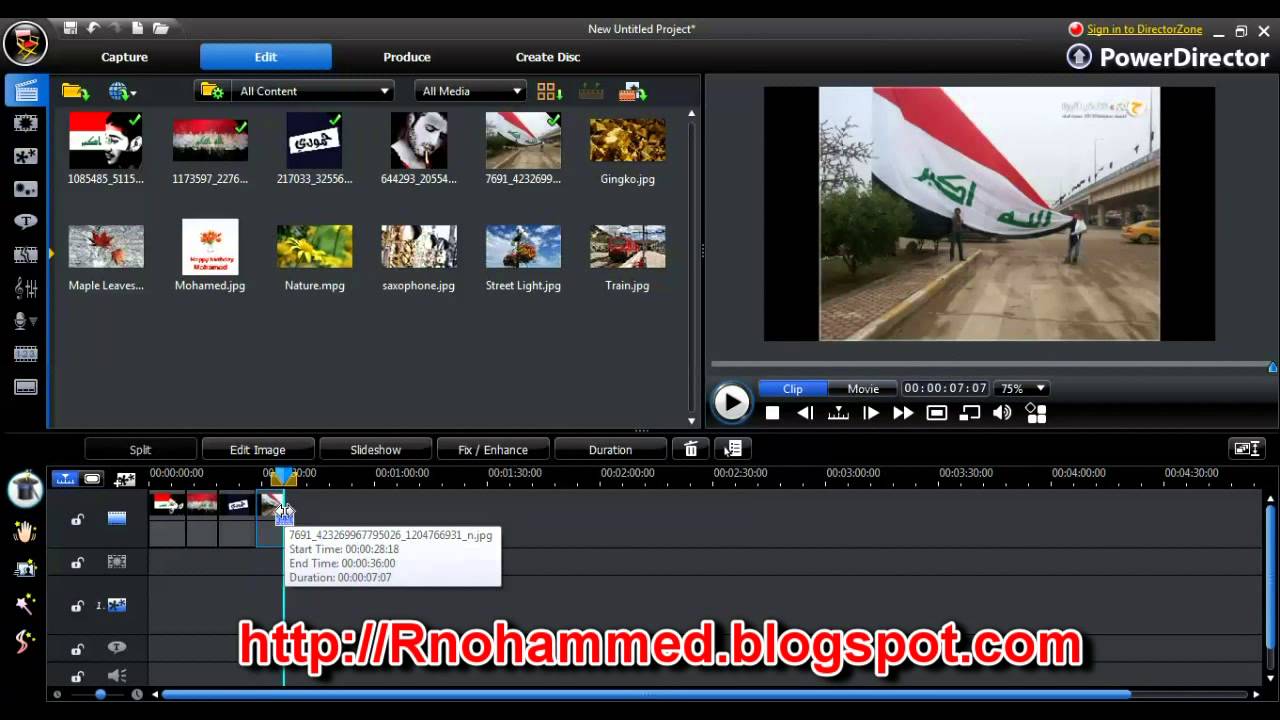Screen dimensions: 1280x720
Task: Toggle lock on the effect track
Action: point(77,563)
